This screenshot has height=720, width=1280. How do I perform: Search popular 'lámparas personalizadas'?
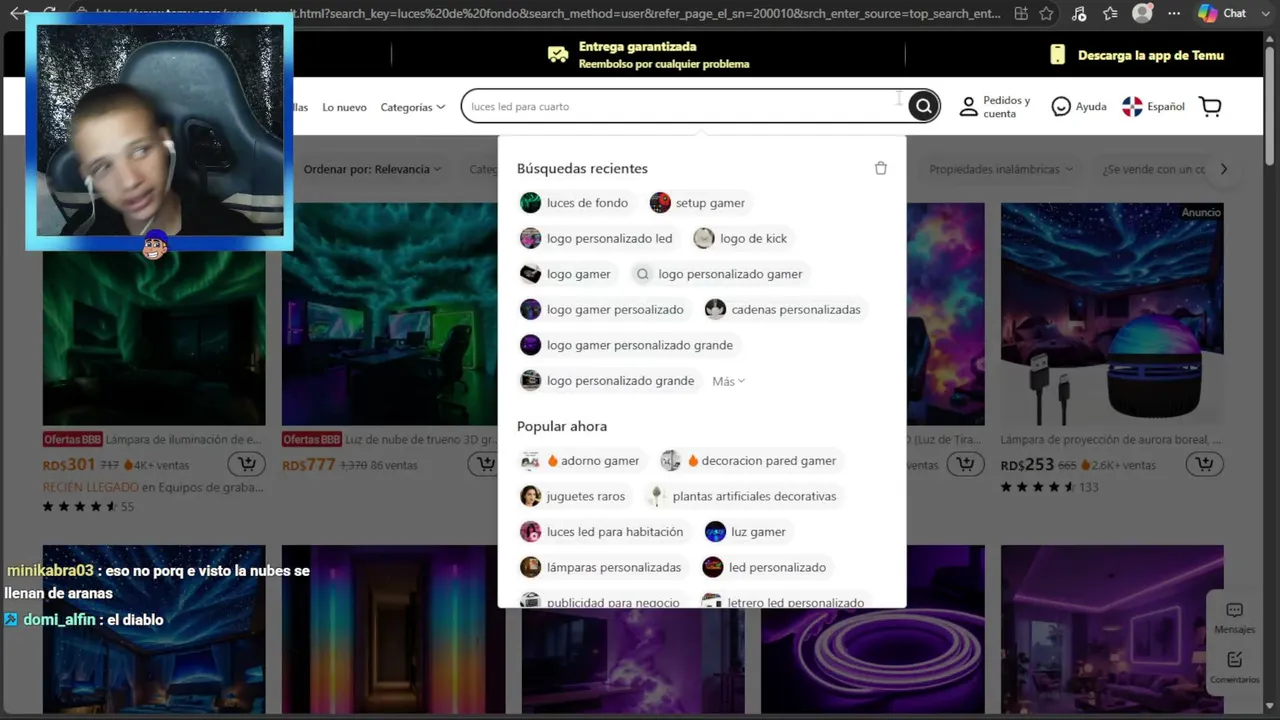[601, 568]
